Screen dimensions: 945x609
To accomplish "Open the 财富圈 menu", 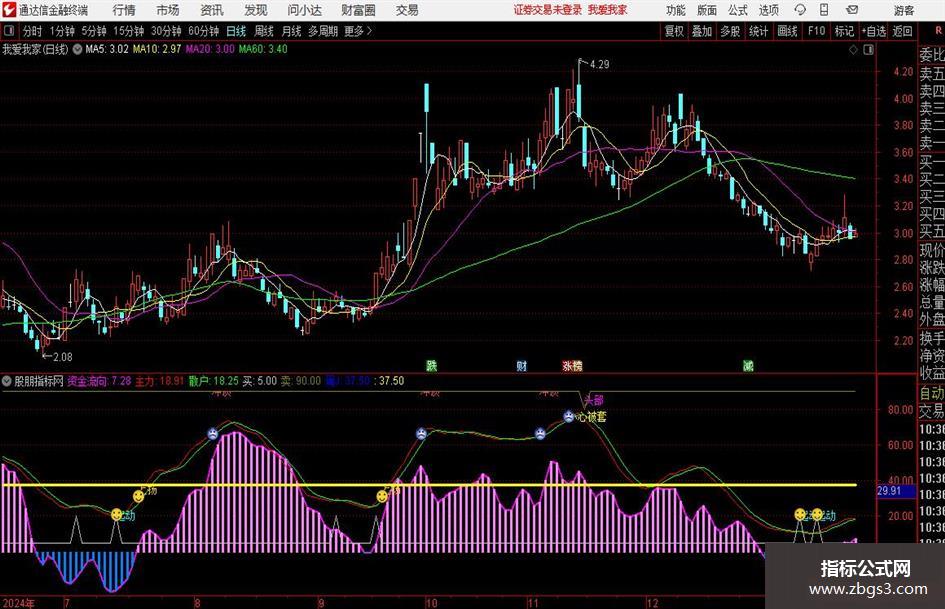I will [358, 10].
